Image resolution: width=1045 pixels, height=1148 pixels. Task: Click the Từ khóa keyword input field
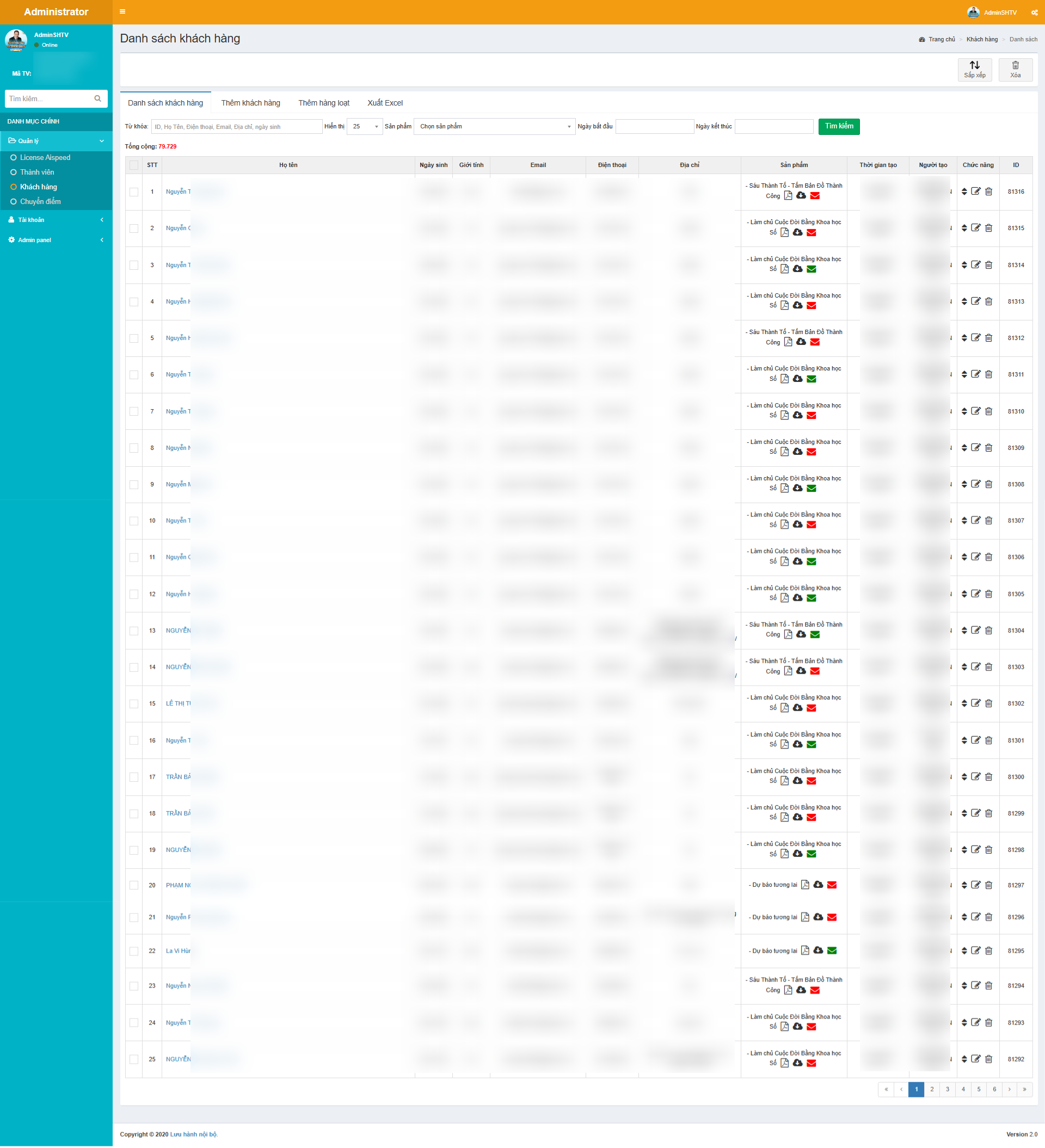point(236,126)
